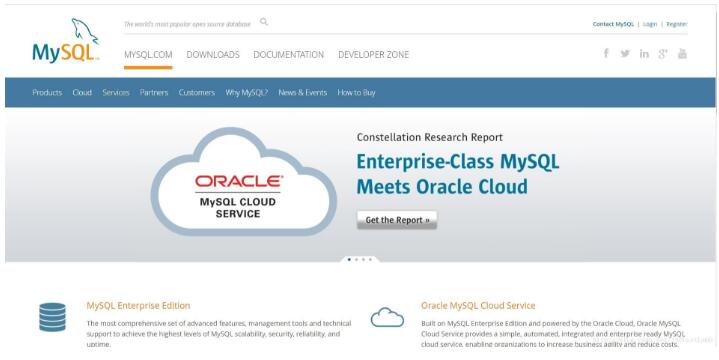The image size is (719, 360).
Task: Open the MySQL Facebook page icon
Action: pos(606,53)
